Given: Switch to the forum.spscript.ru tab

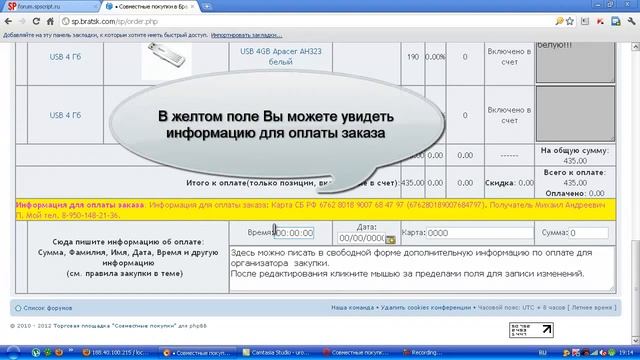Looking at the screenshot, I should (x=50, y=7).
